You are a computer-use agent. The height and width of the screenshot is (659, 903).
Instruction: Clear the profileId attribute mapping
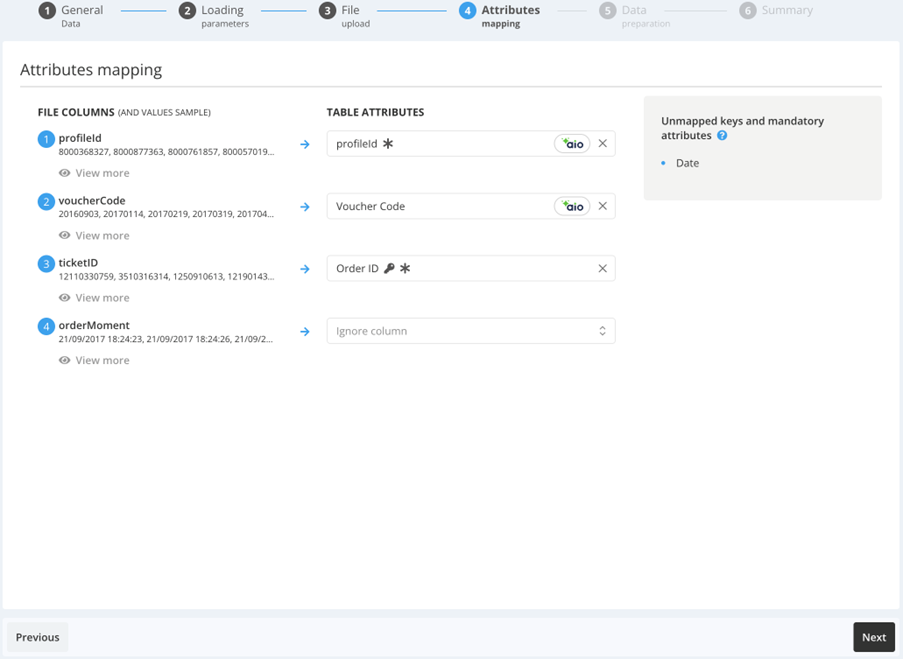coord(602,143)
